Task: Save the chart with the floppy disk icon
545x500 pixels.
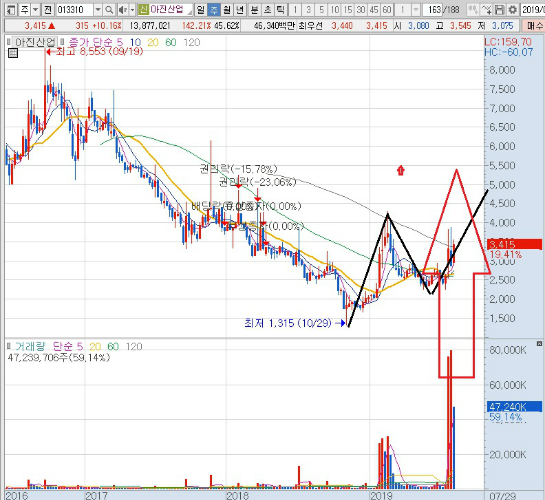Action: (x=499, y=10)
